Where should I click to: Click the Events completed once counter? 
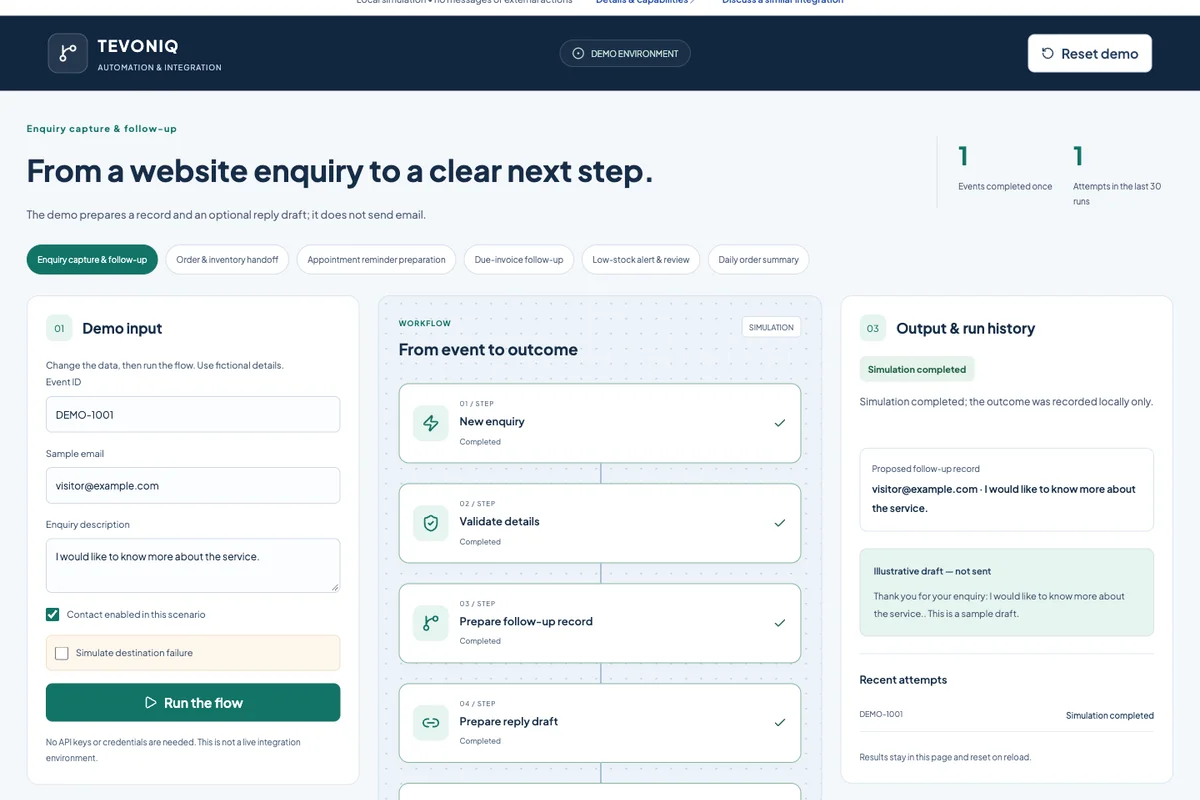[1005, 169]
